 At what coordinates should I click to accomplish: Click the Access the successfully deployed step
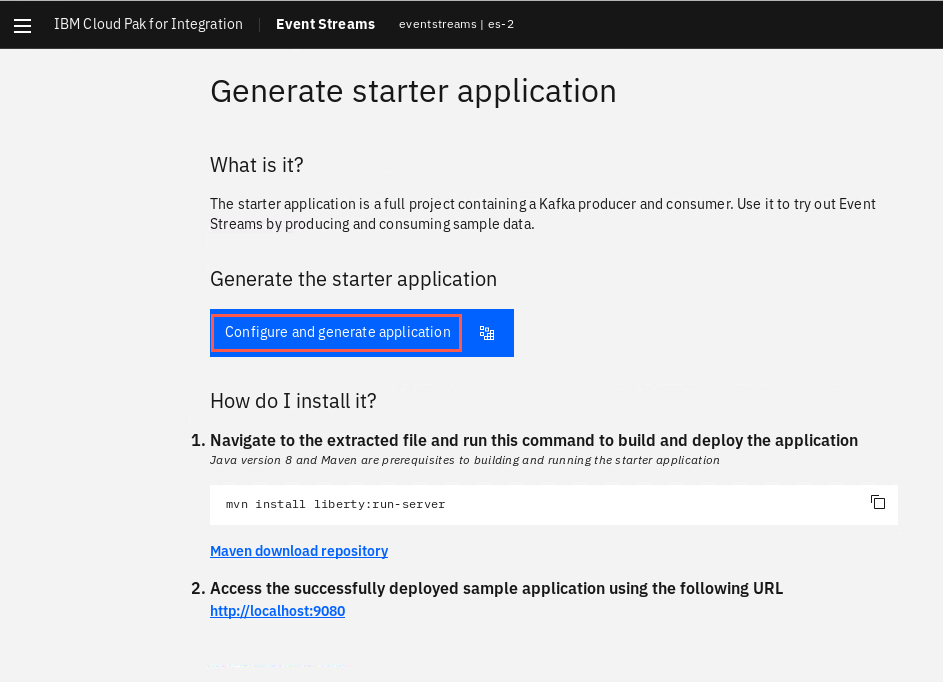point(497,588)
